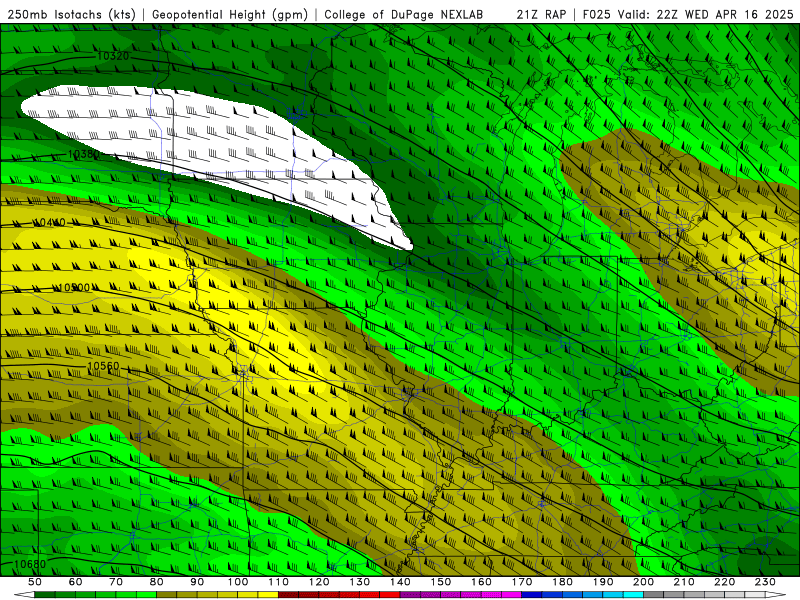The image size is (800, 600).
Task: Click the left arrow end of the color bar
Action: click(x=24, y=595)
